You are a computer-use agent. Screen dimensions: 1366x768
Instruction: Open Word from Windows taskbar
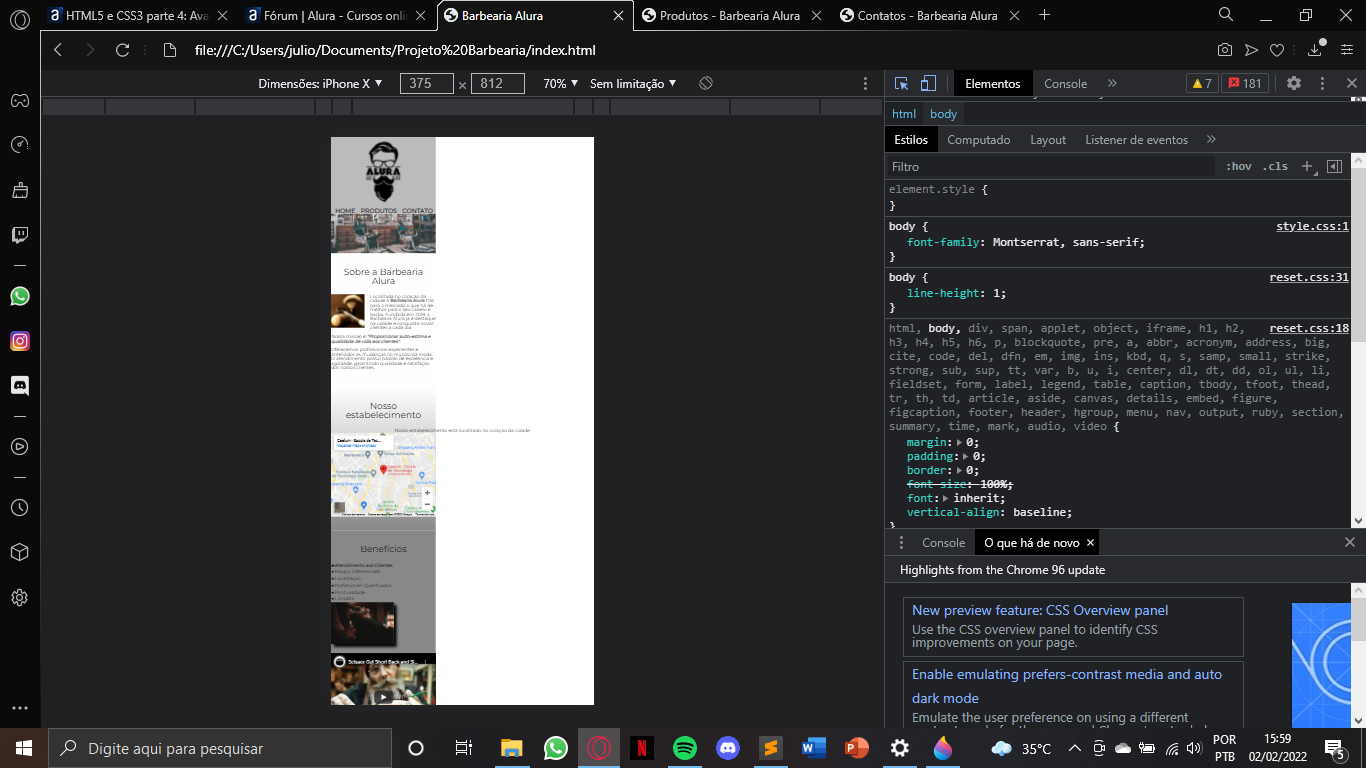click(x=814, y=748)
